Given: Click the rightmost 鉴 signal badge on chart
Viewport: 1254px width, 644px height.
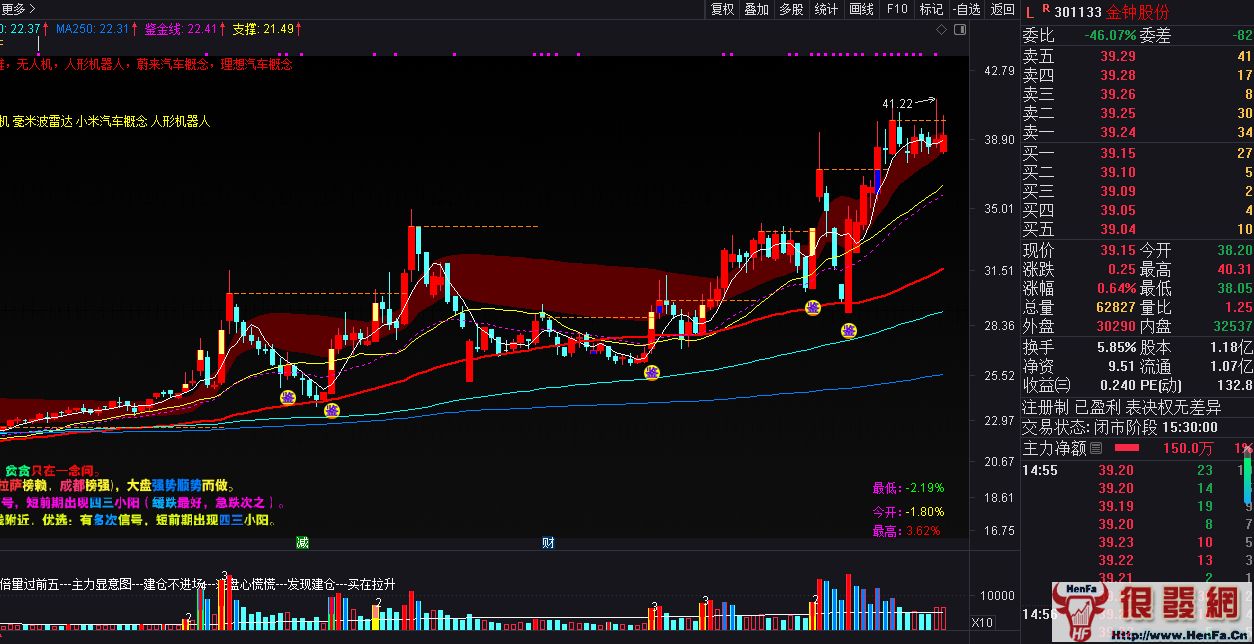Looking at the screenshot, I should point(848,330).
